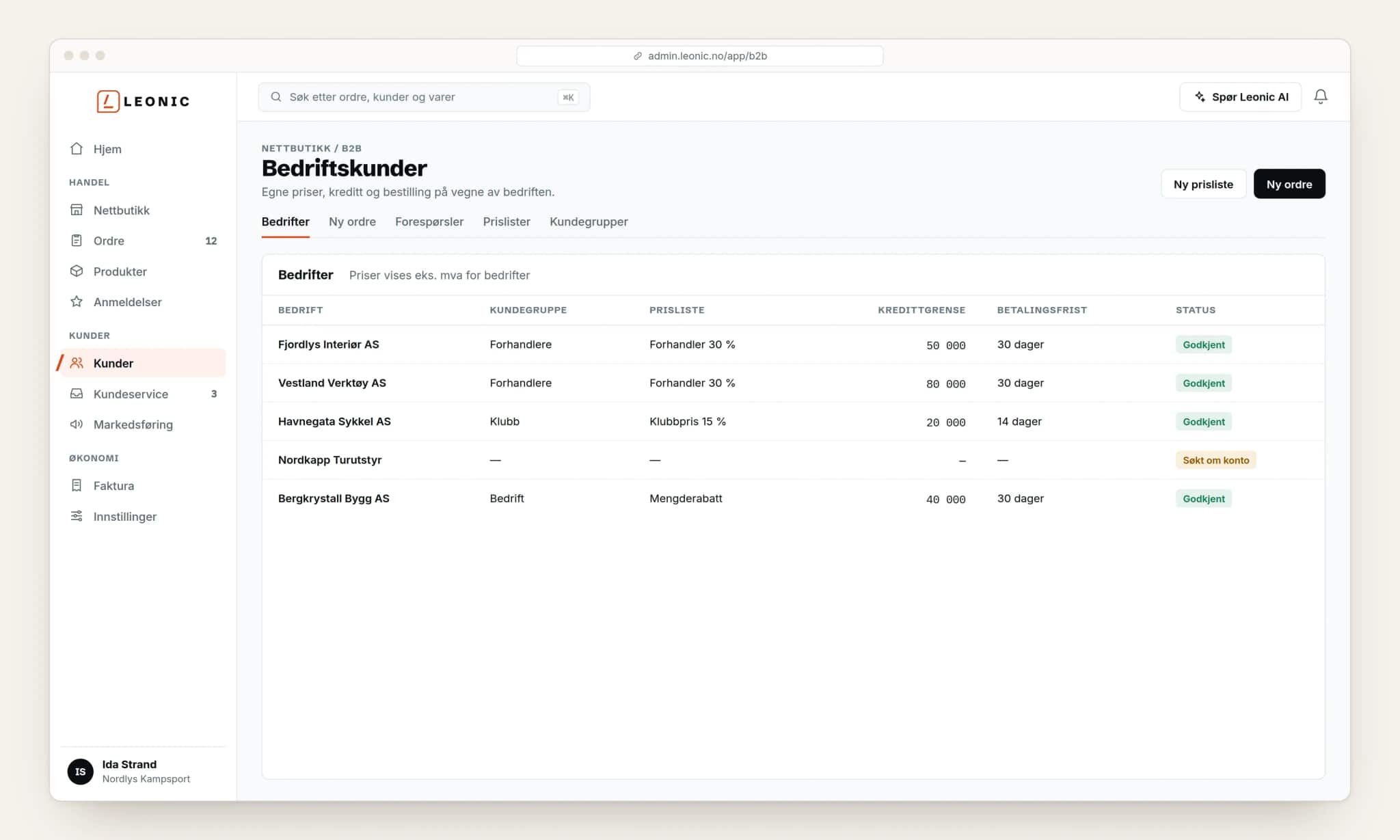Viewport: 1400px width, 840px height.
Task: Open Ordre via its clipboard icon
Action: click(77, 241)
